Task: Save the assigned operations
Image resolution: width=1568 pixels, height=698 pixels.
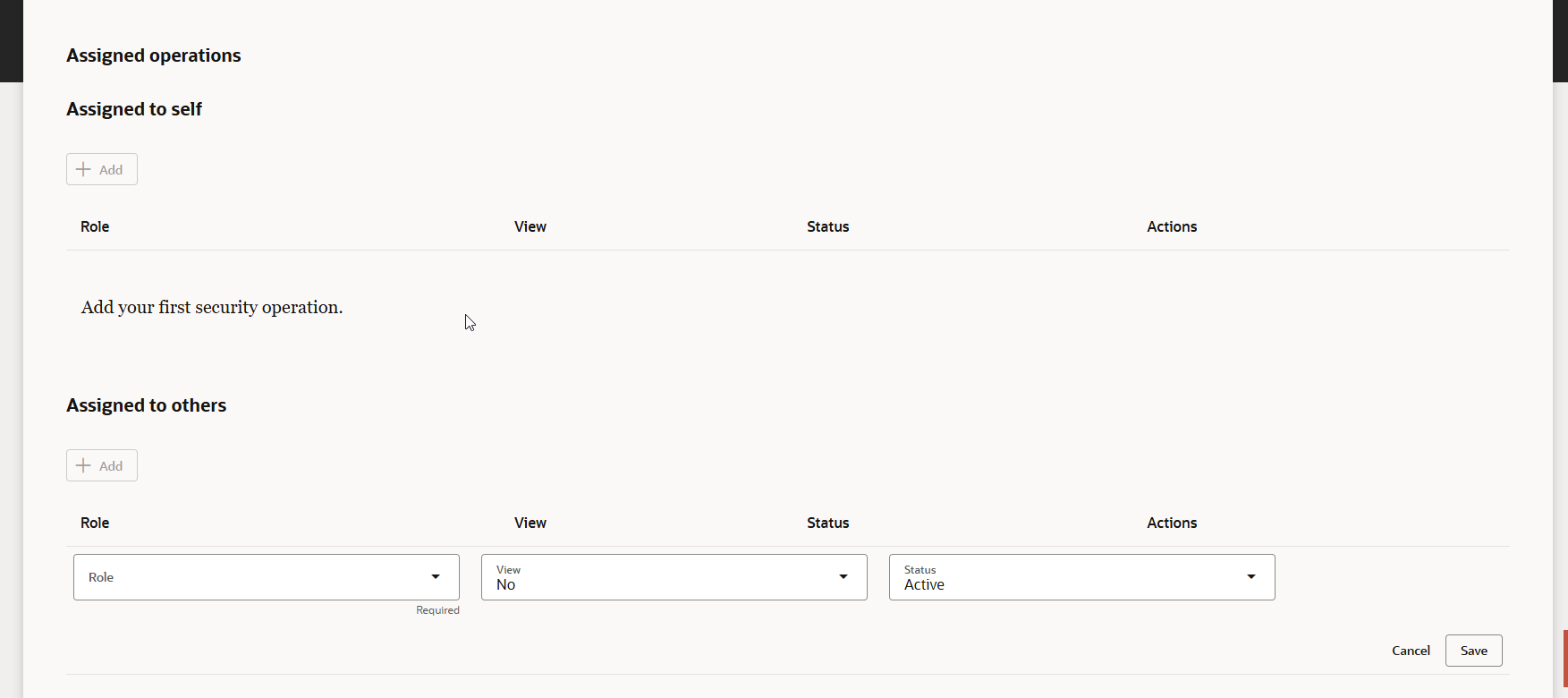Action: 1472,651
